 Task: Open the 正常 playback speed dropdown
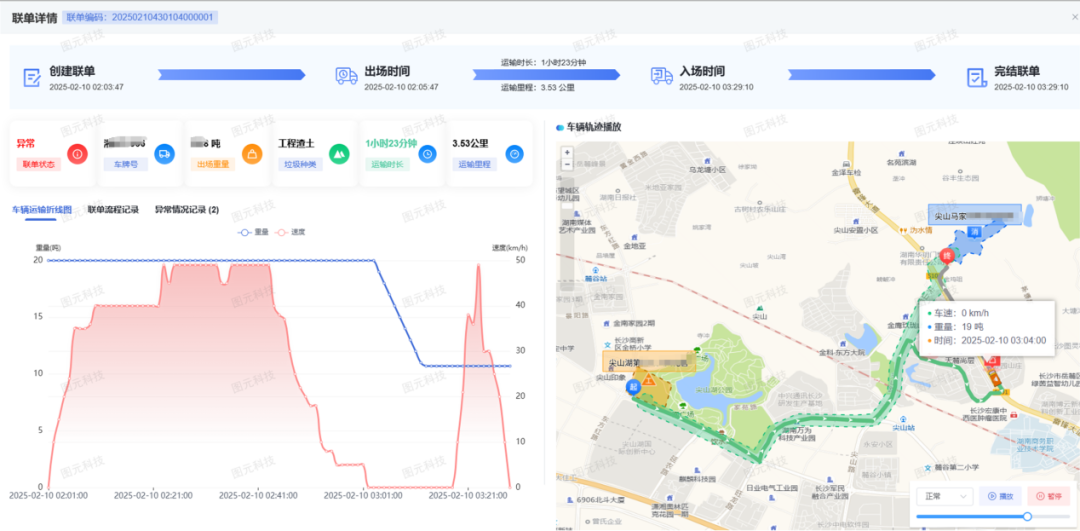coord(944,495)
